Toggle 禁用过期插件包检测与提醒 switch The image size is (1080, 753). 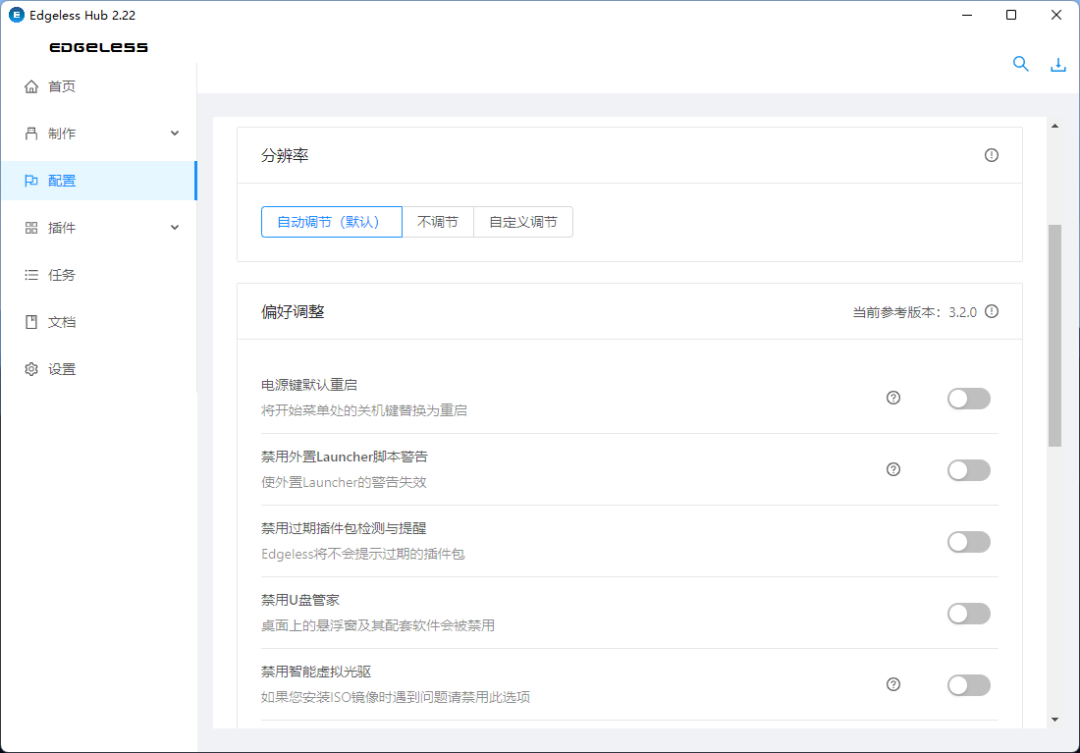point(968,541)
